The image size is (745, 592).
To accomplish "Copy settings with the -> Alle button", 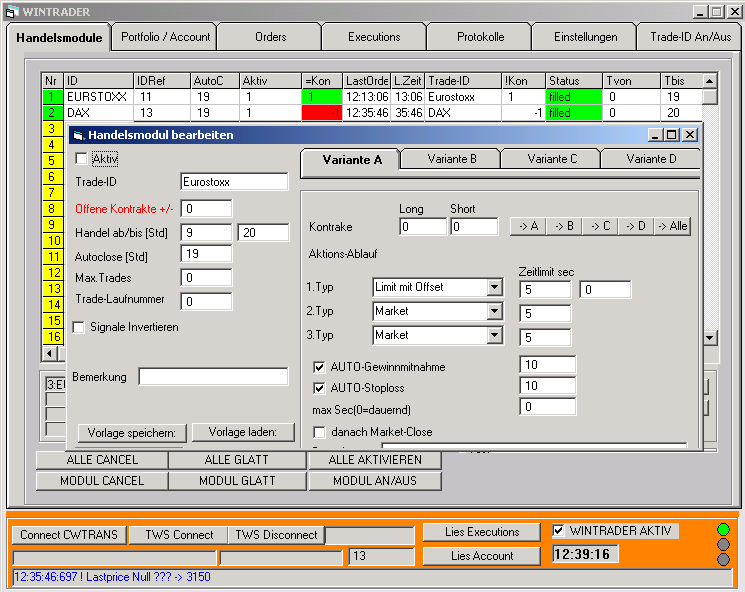I will 673,226.
